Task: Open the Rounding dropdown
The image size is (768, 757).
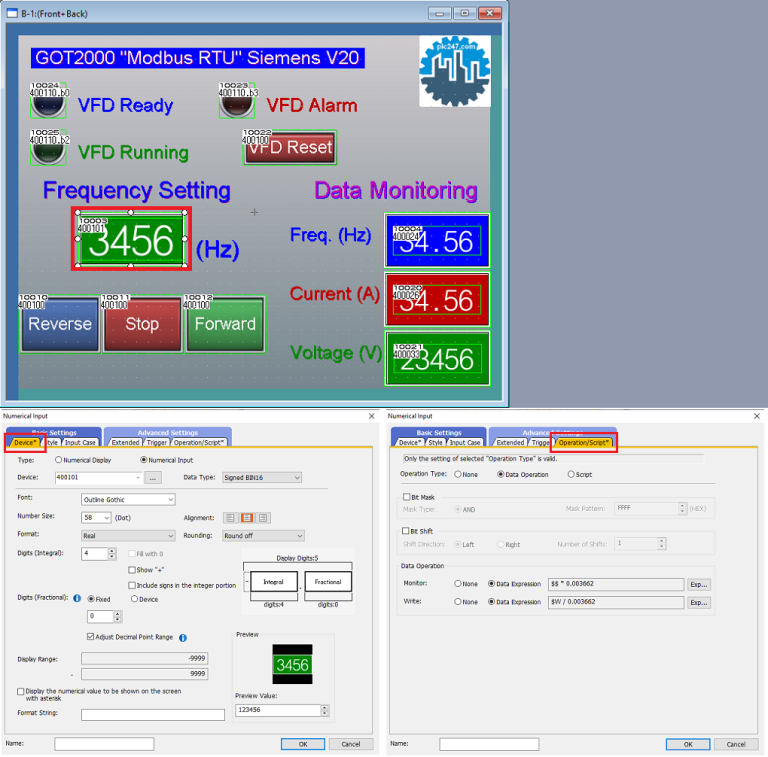Action: click(x=263, y=536)
